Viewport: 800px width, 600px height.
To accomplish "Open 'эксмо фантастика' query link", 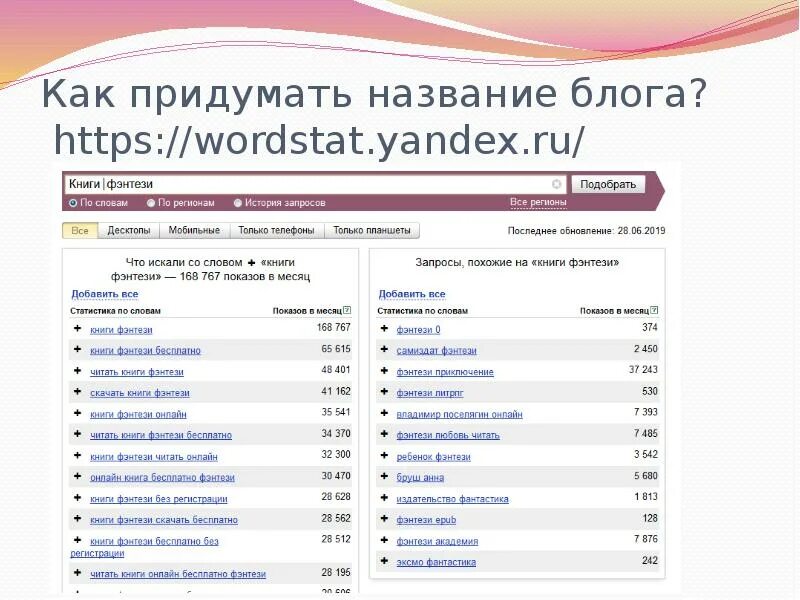I will coord(436,563).
